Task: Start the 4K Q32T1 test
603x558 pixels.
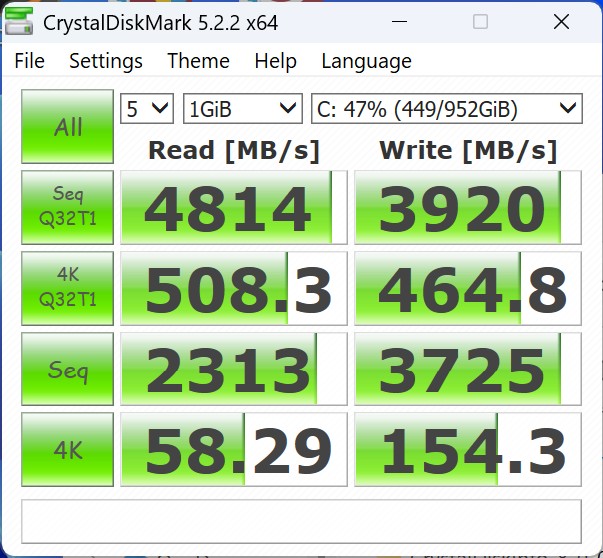Action: pos(68,288)
